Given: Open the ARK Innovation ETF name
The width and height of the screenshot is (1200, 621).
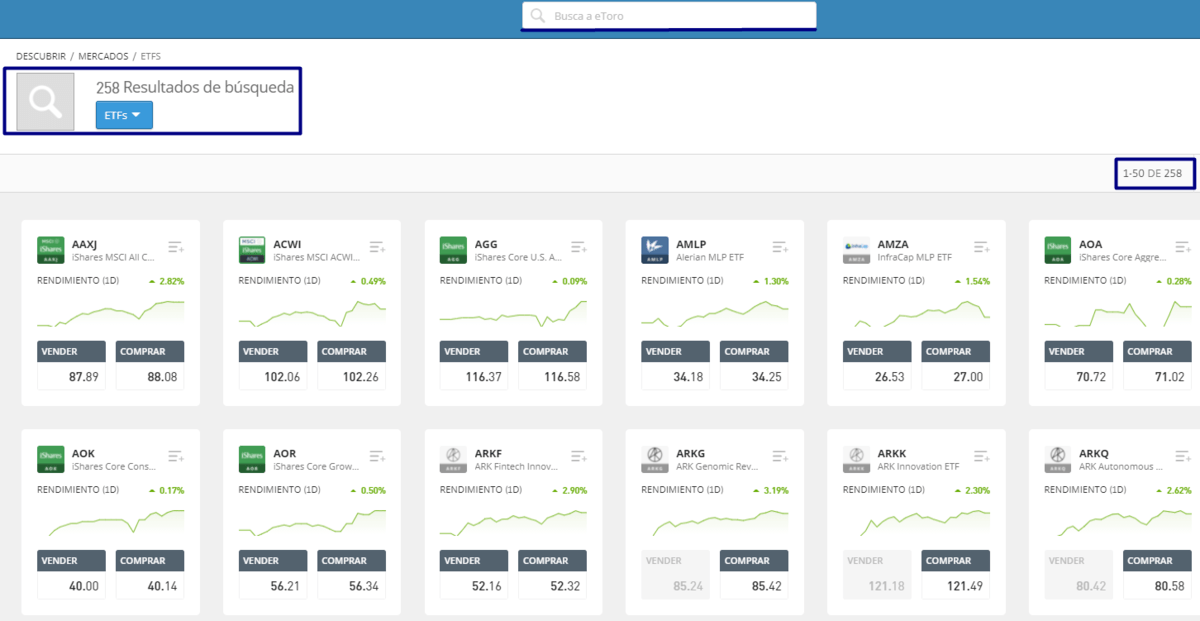Looking at the screenshot, I should coord(920,466).
